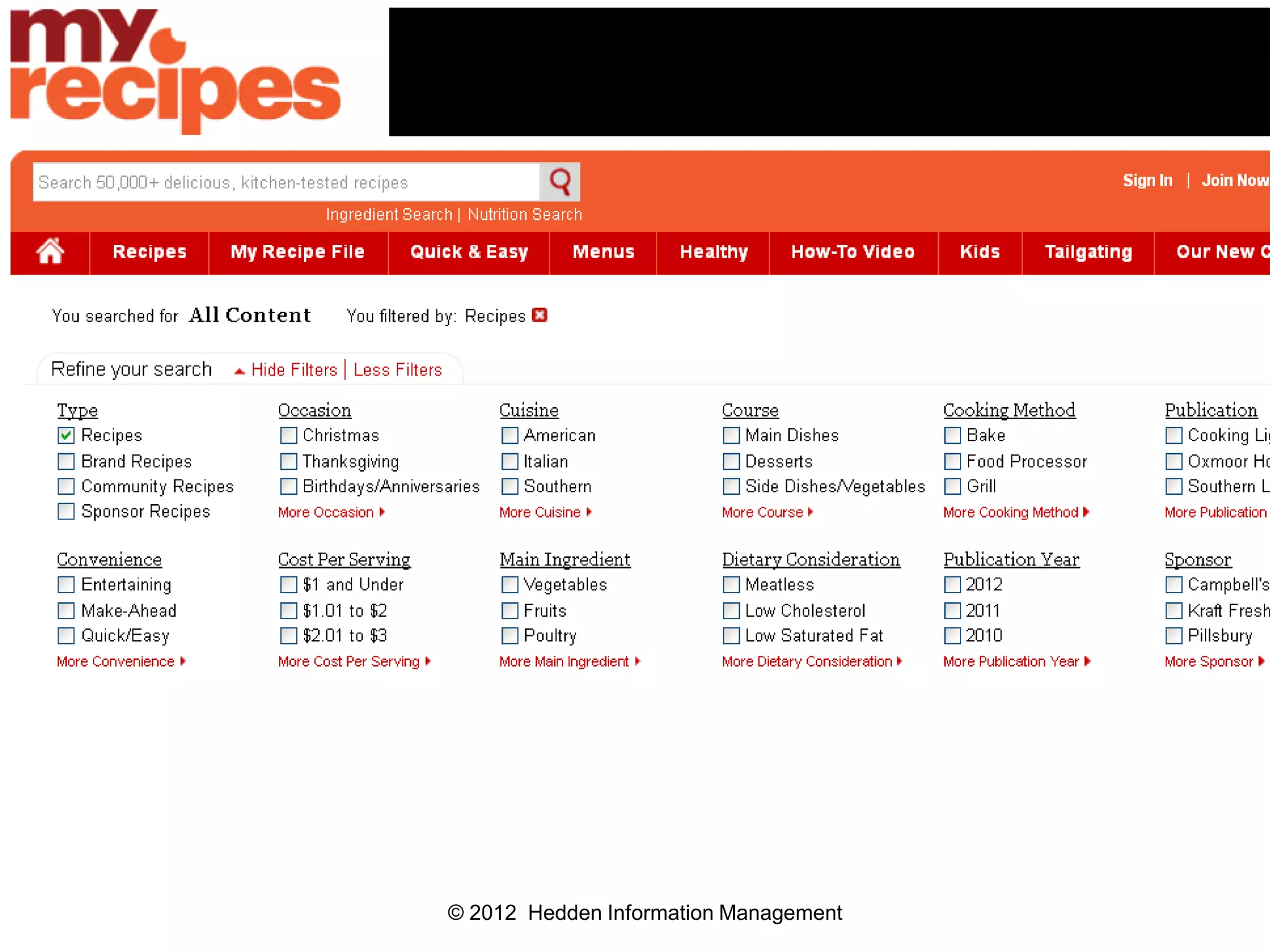Tick the Grill cooking method checkbox
Image resolution: width=1270 pixels, height=952 pixels.
[952, 487]
